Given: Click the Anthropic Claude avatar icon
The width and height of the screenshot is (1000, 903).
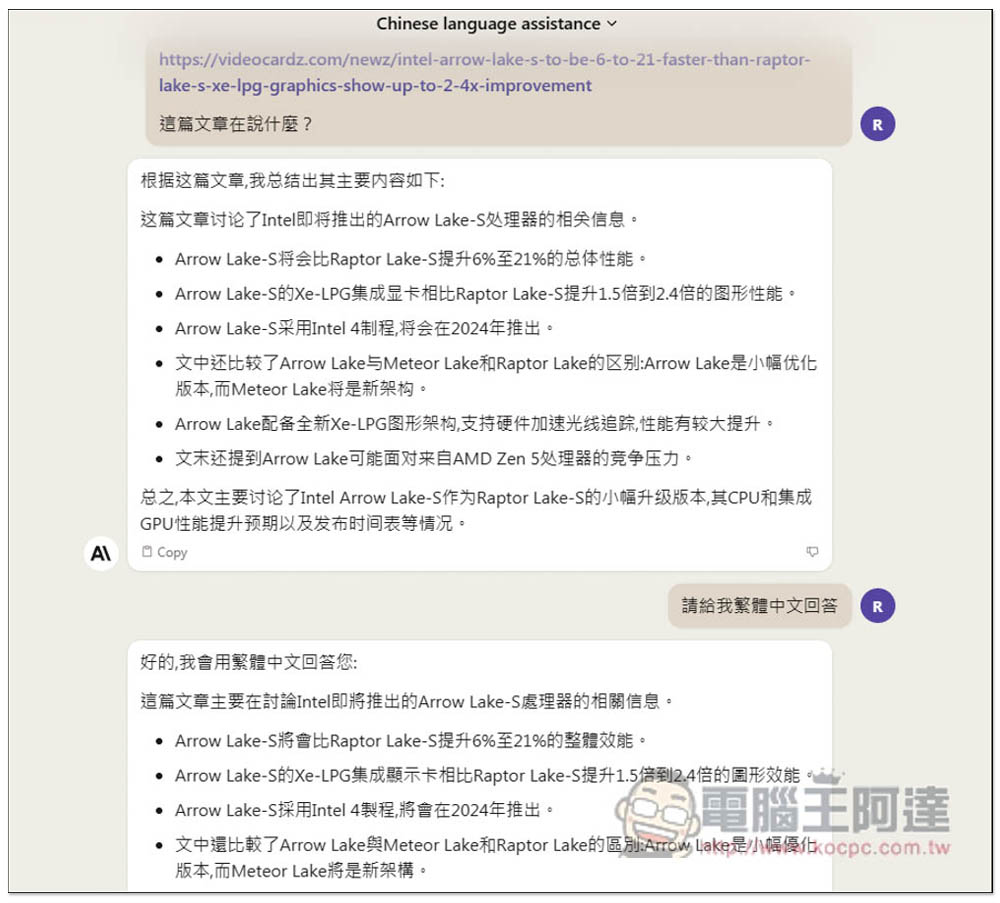Looking at the screenshot, I should coord(101,553).
